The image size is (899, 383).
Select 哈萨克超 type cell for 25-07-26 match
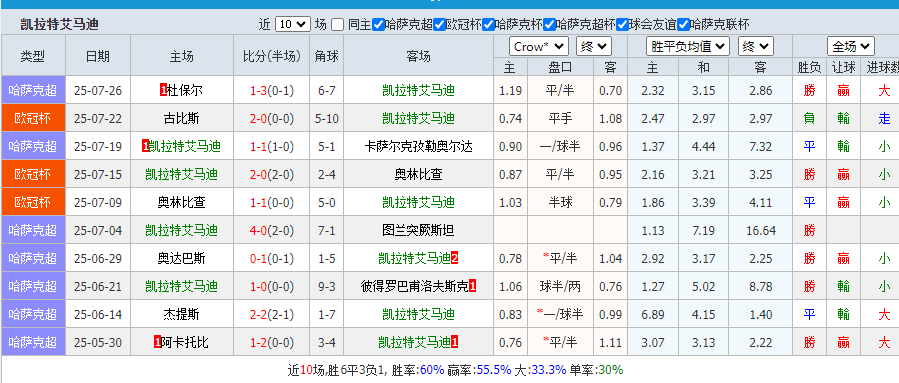pyautogui.click(x=33, y=90)
